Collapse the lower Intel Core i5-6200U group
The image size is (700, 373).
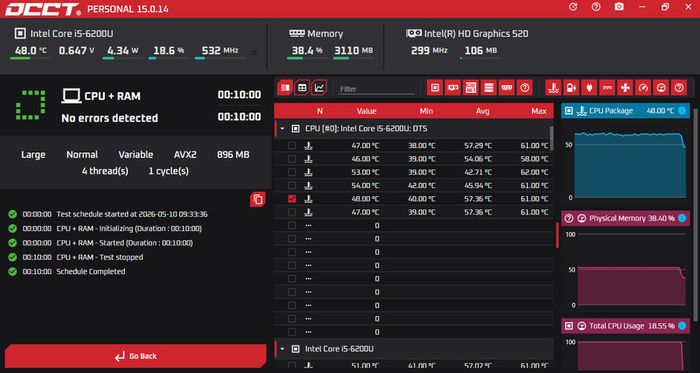click(x=282, y=348)
